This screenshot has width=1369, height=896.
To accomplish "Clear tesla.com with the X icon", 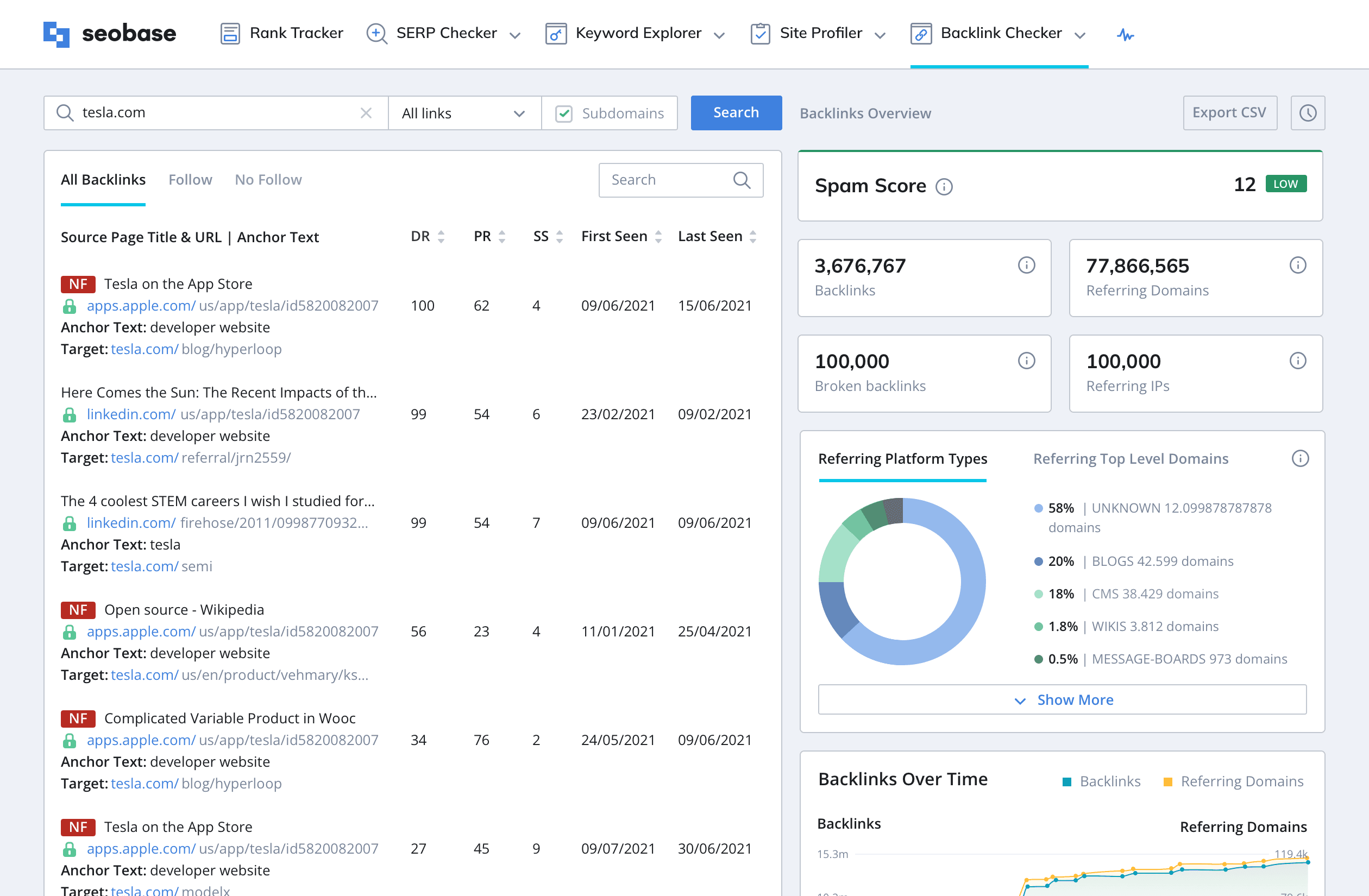I will pos(366,113).
